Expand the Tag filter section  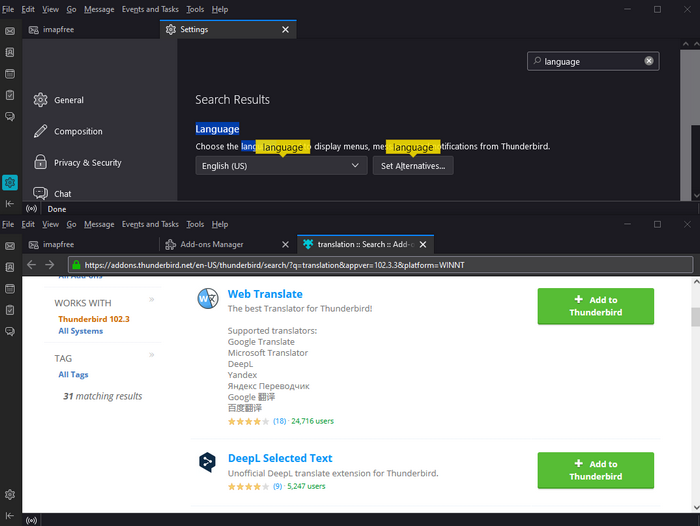pos(152,355)
